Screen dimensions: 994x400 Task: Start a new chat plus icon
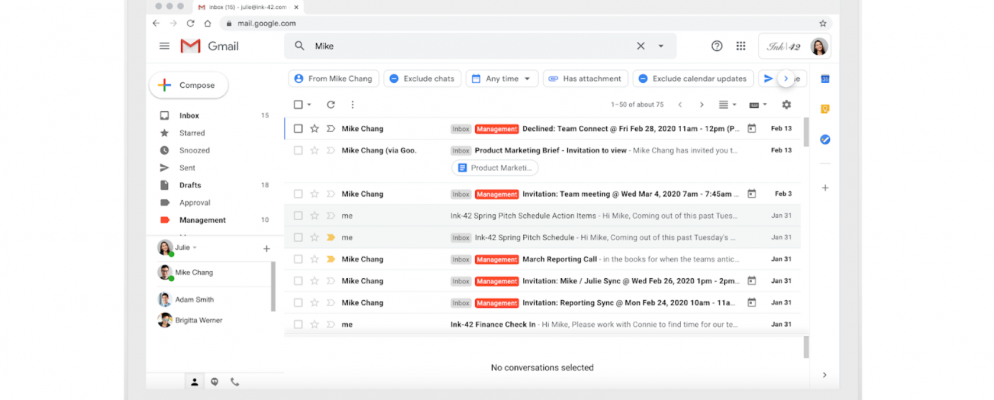click(x=266, y=248)
